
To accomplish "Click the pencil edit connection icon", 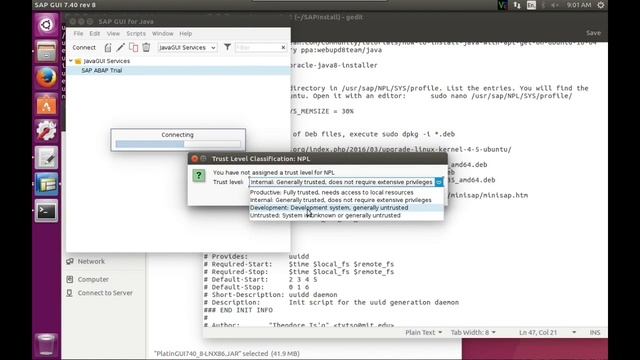I will pos(120,47).
